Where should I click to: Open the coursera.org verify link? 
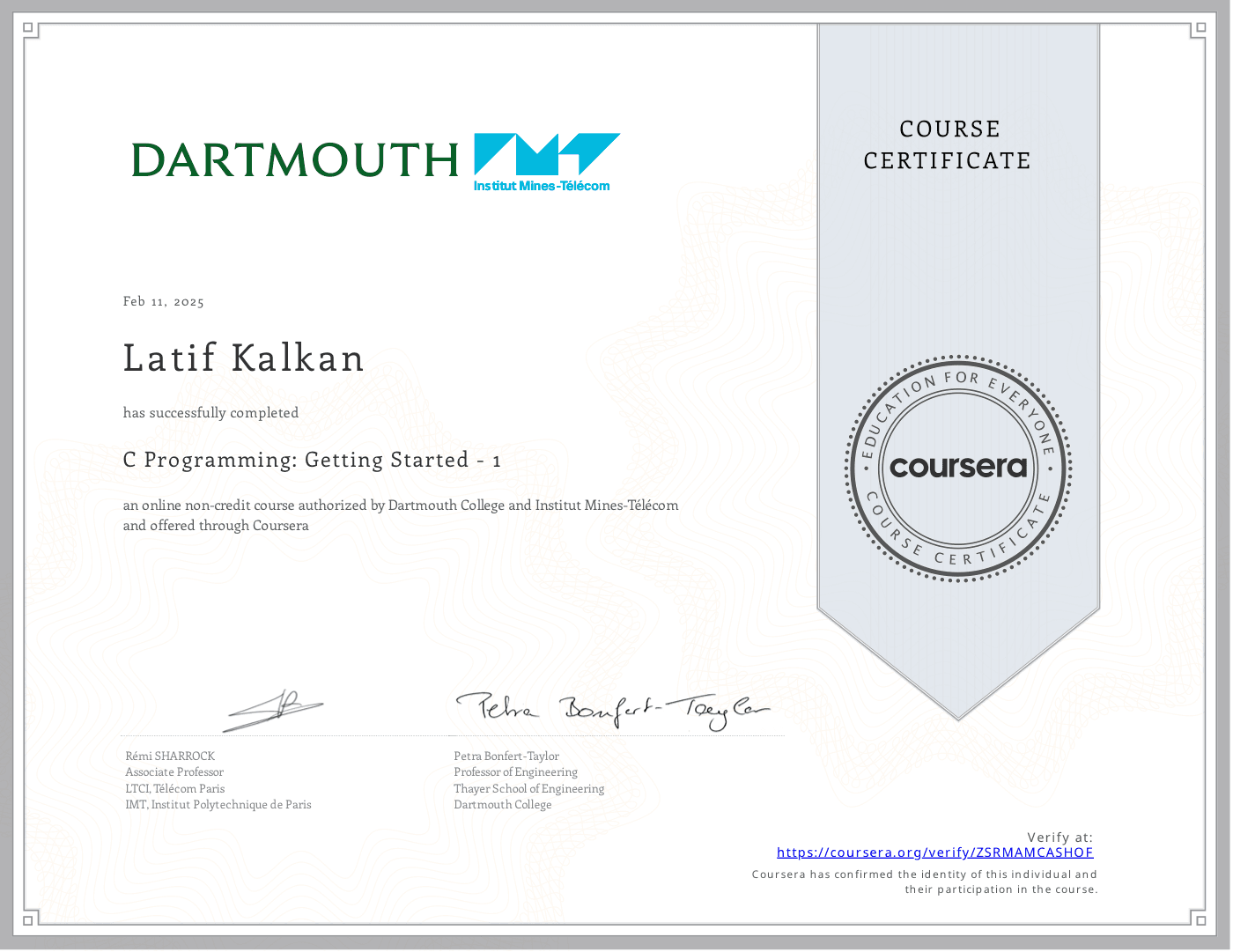935,852
